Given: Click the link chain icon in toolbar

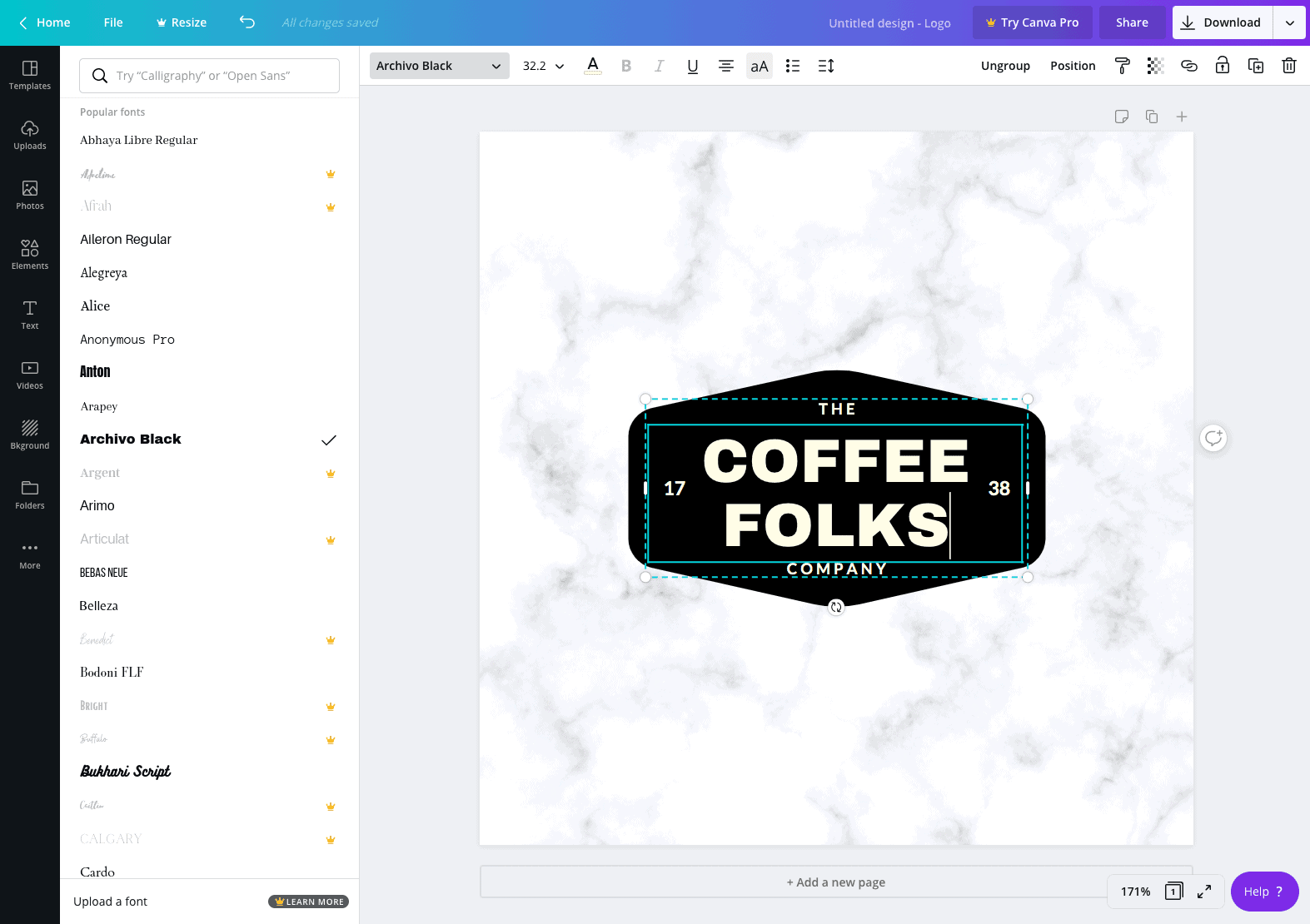Looking at the screenshot, I should click(1188, 66).
